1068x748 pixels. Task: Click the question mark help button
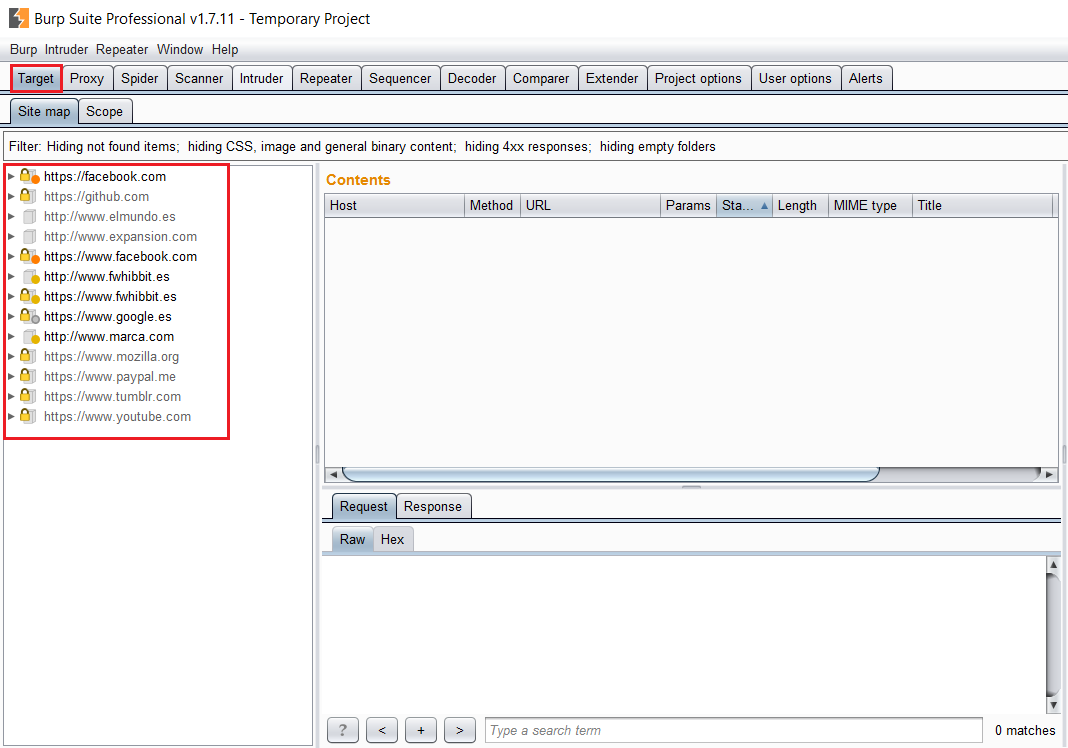[x=342, y=731]
